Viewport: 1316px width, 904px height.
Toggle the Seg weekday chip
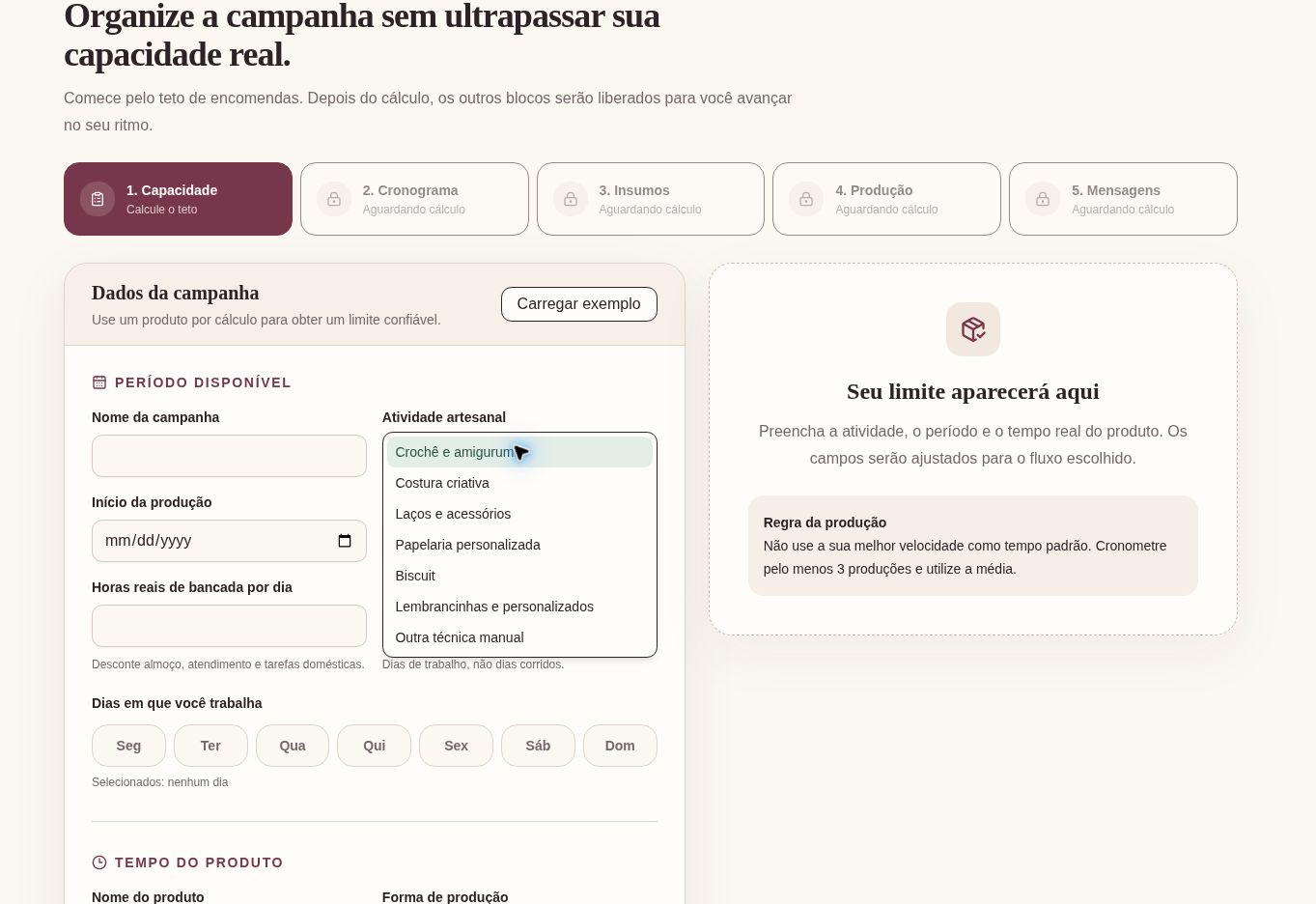128,746
